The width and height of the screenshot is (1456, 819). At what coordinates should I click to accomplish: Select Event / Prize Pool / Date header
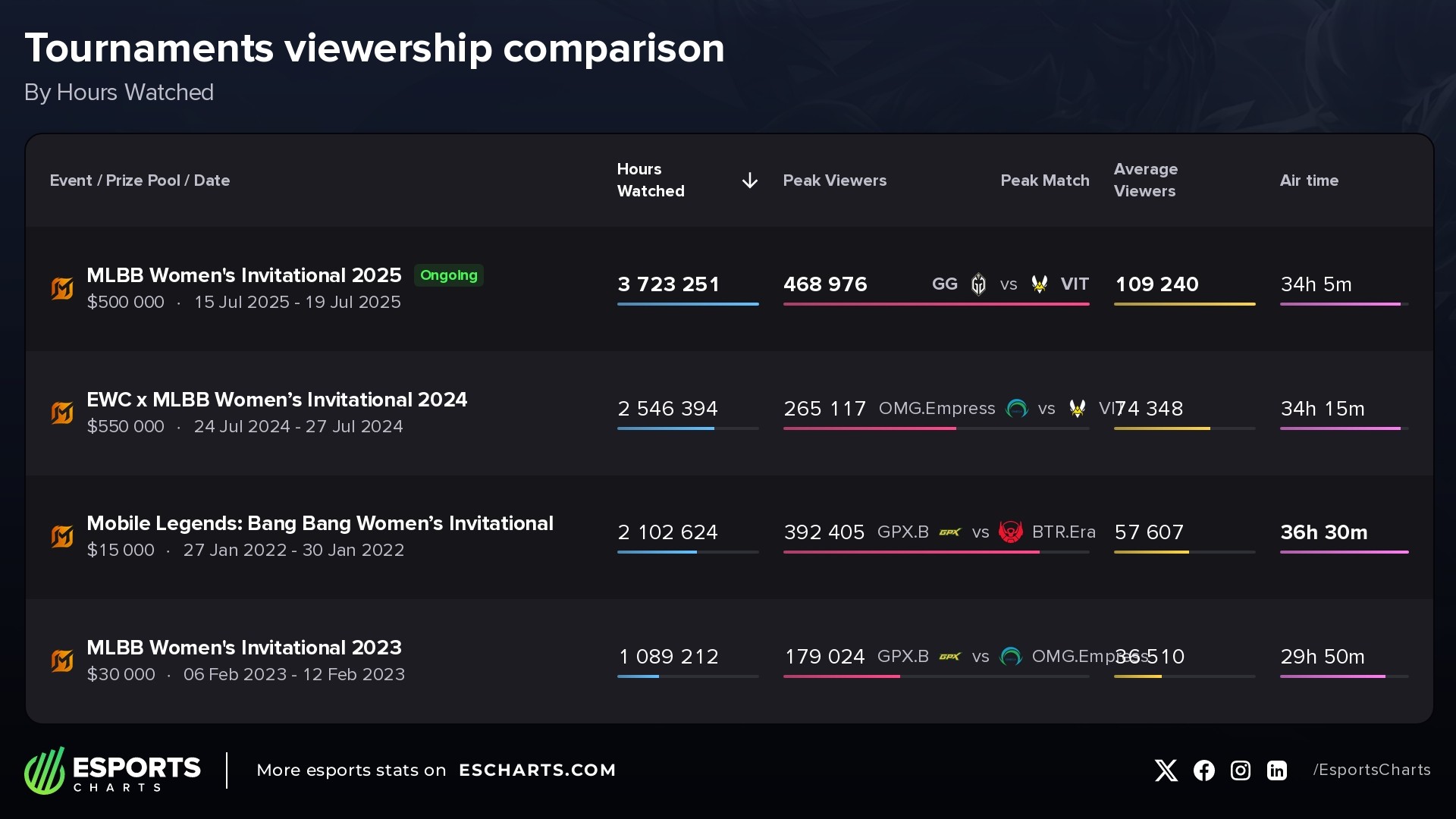pyautogui.click(x=140, y=180)
